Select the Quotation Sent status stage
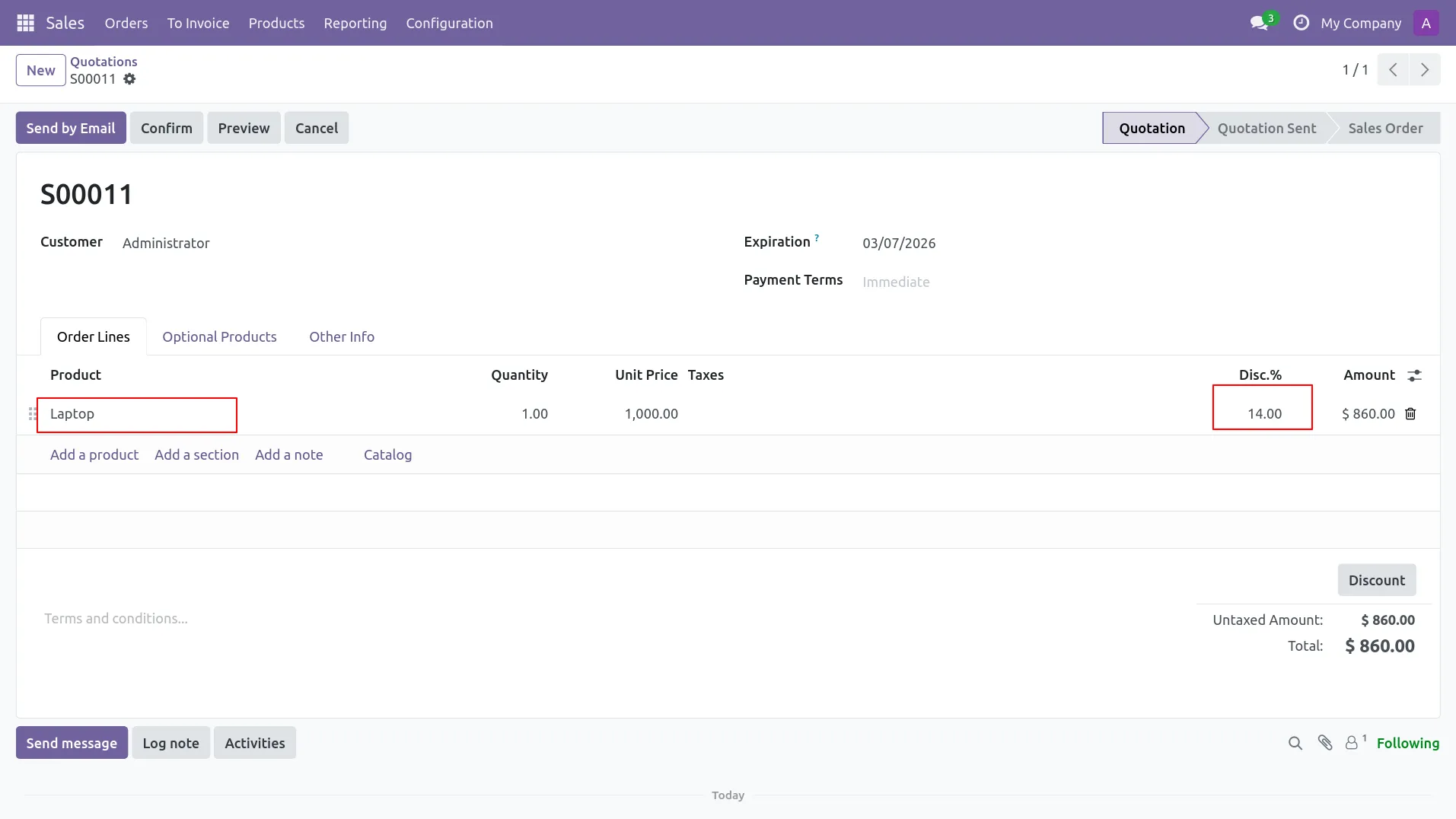 [1266, 128]
